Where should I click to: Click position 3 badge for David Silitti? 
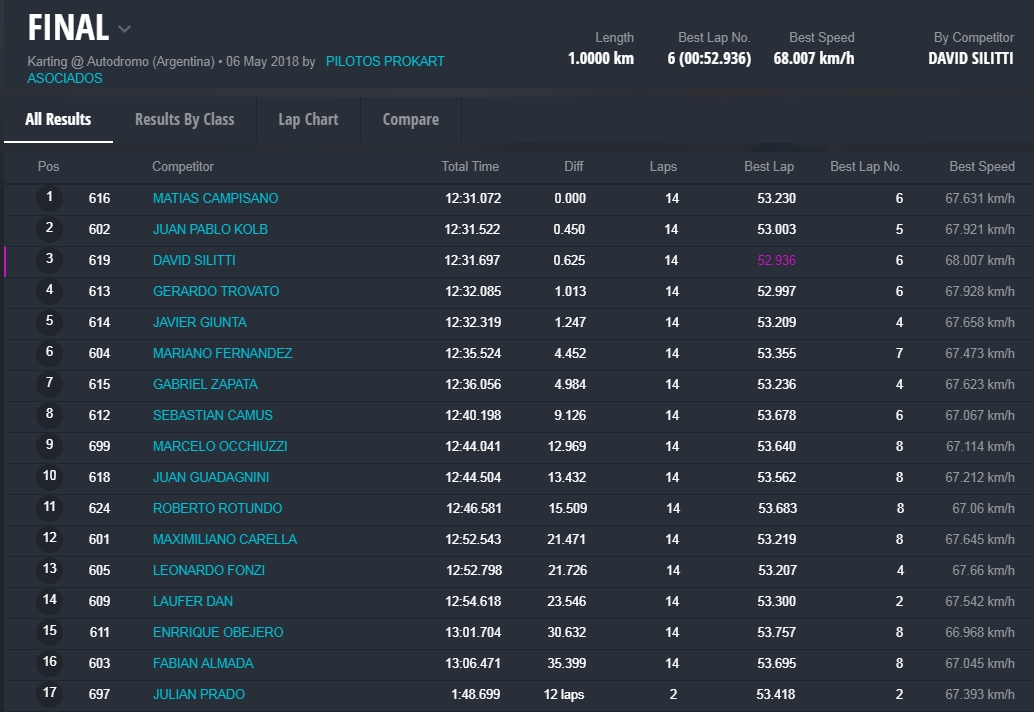[x=50, y=260]
